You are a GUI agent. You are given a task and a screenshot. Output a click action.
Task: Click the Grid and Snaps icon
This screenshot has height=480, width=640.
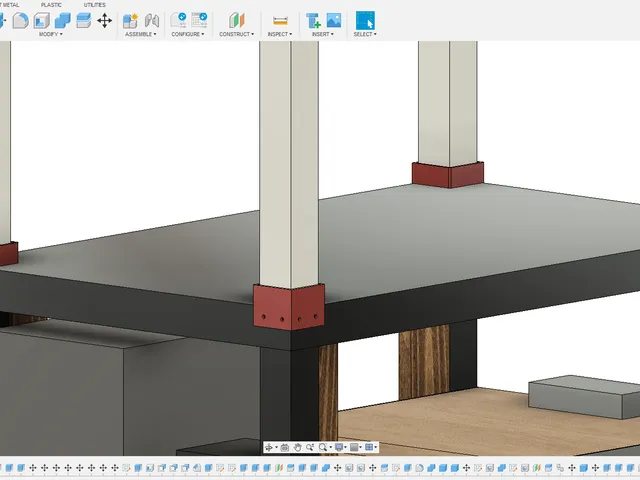(x=354, y=447)
